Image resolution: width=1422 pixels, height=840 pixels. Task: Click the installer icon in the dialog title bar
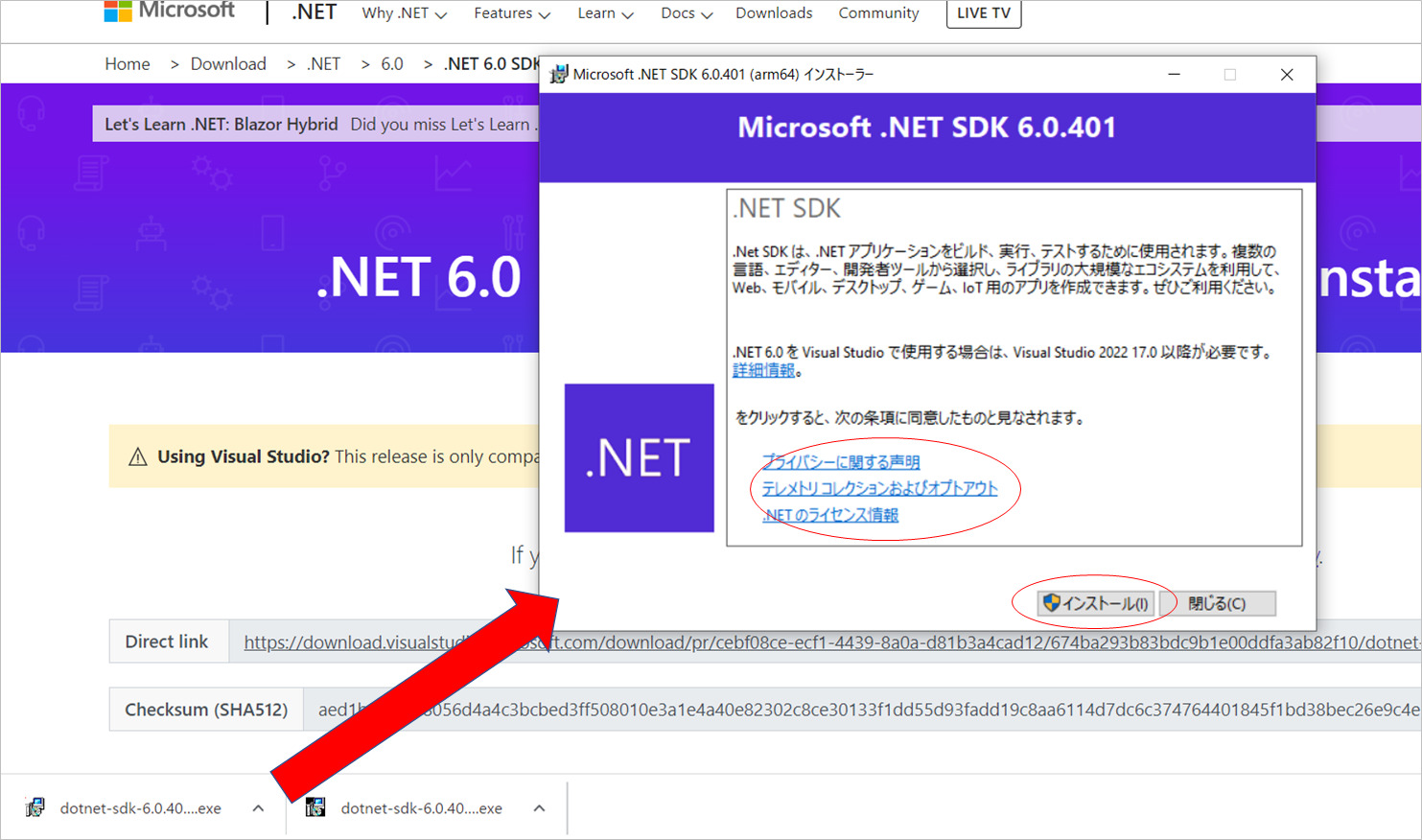click(557, 74)
